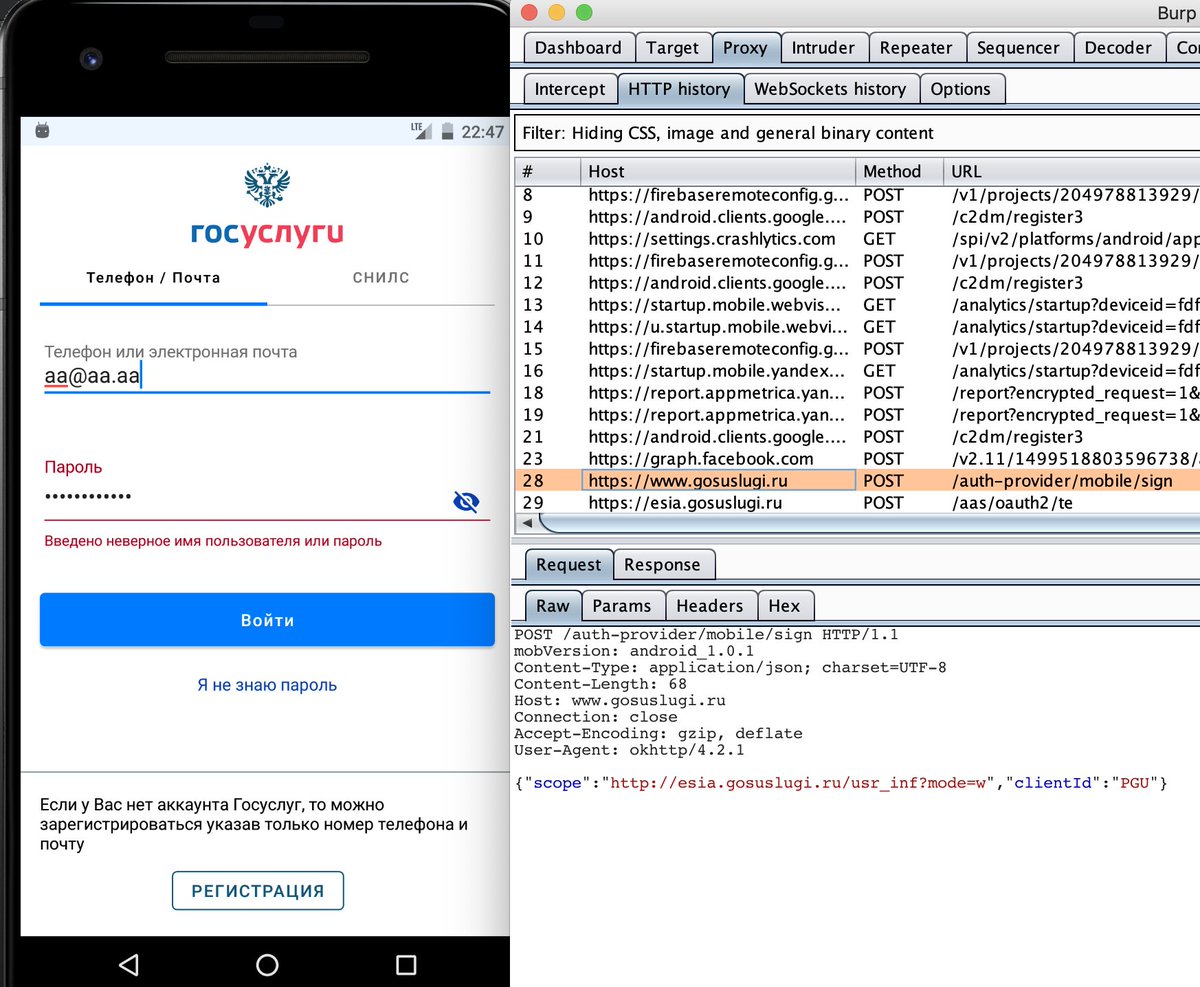The height and width of the screenshot is (987, 1200).
Task: Open the Target tab in Burp
Action: [672, 48]
